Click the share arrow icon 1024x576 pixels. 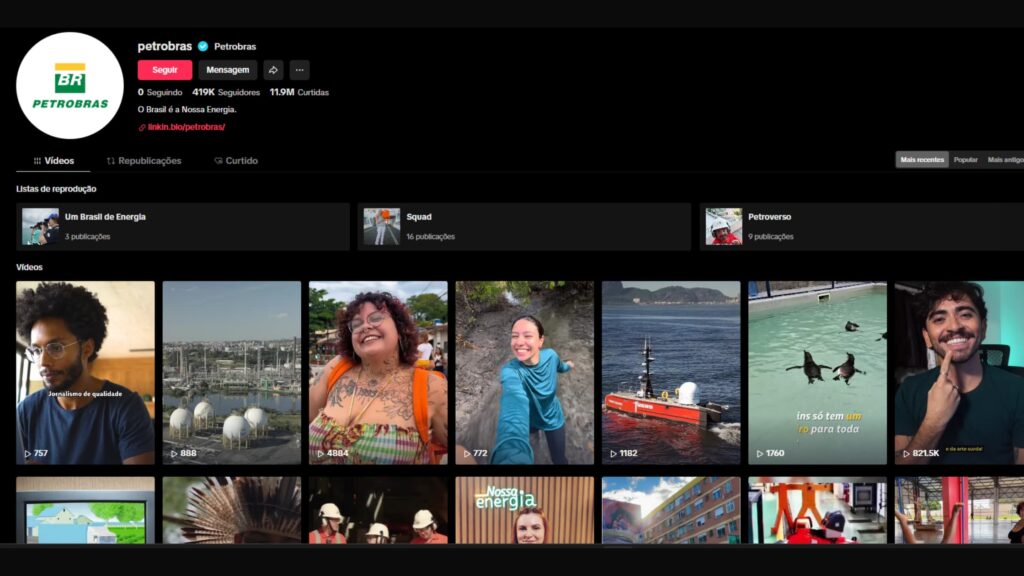coord(273,70)
